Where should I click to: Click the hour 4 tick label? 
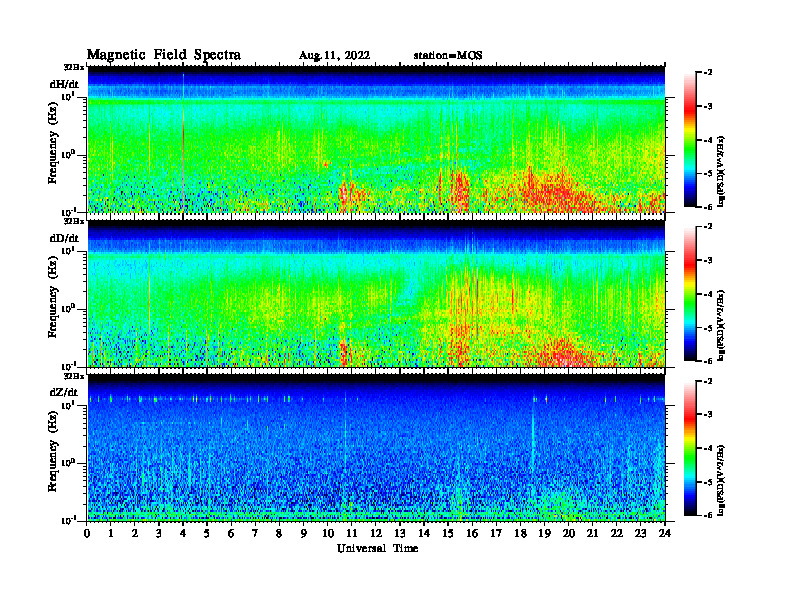tap(183, 534)
